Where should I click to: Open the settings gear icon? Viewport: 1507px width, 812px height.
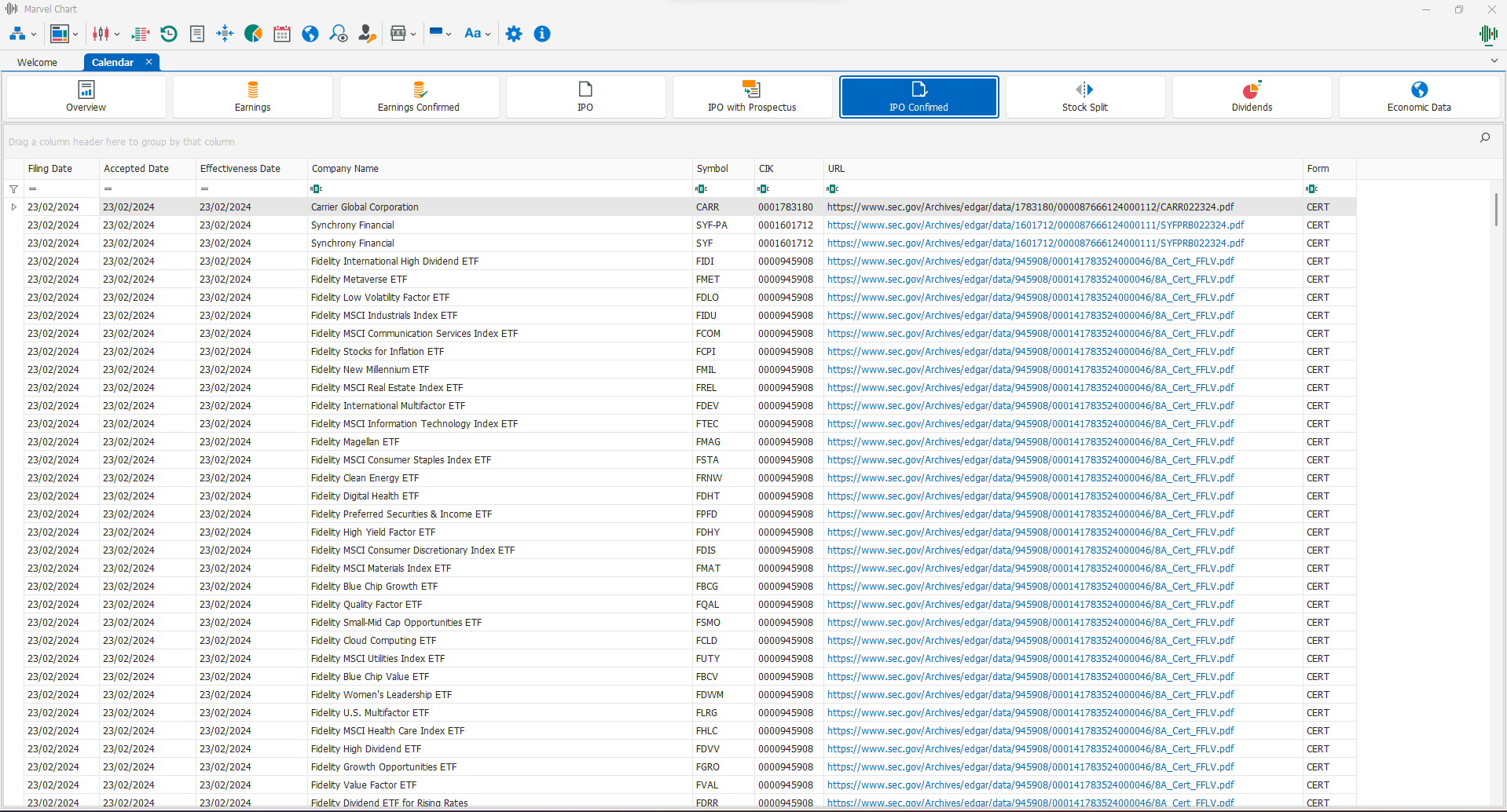tap(514, 34)
